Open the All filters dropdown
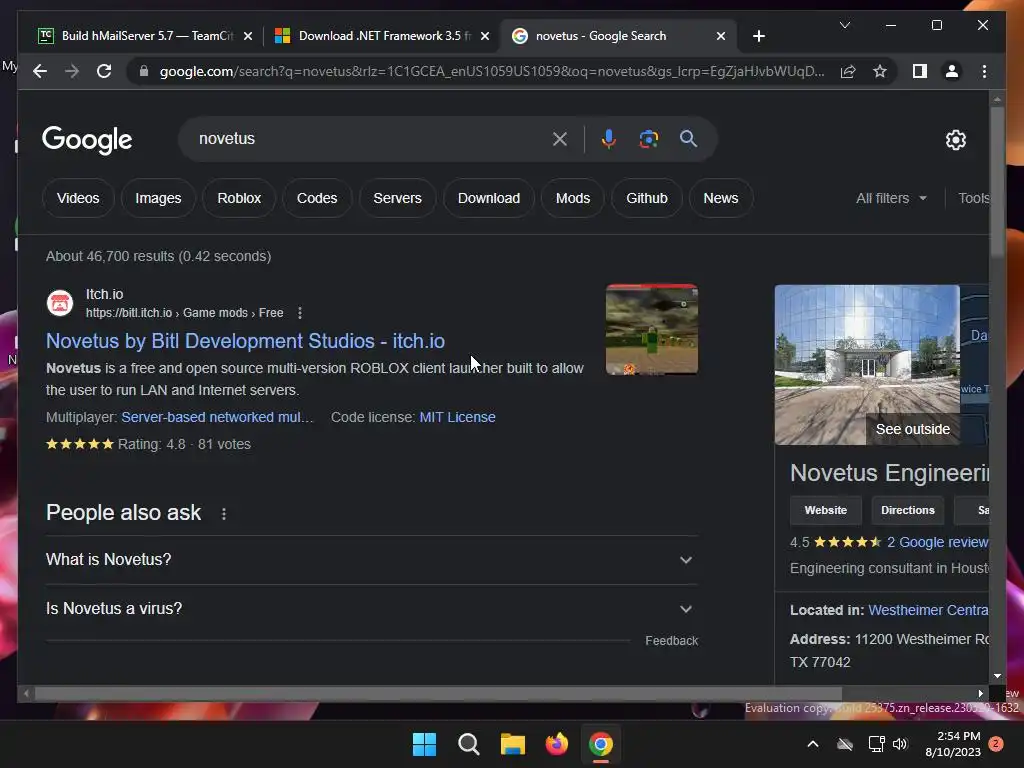 tap(891, 198)
